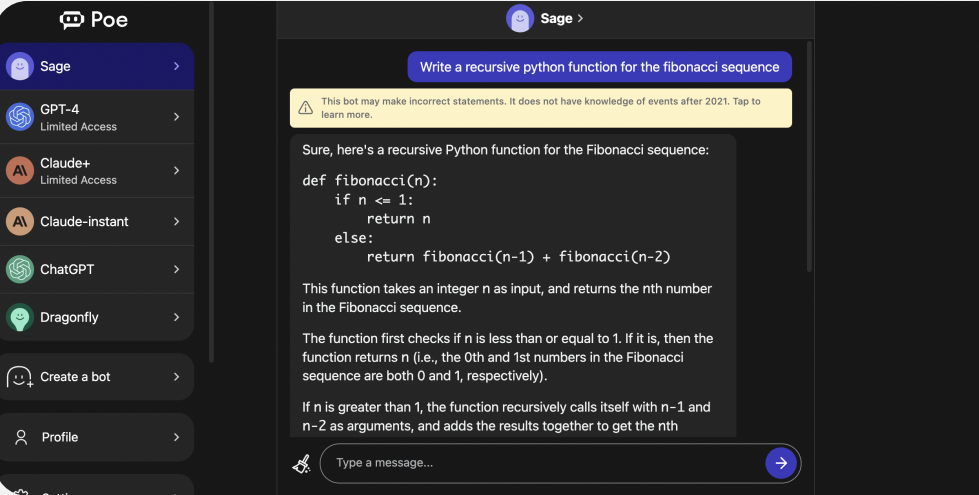
Task: Open the Profile row chevron
Action: pos(177,437)
